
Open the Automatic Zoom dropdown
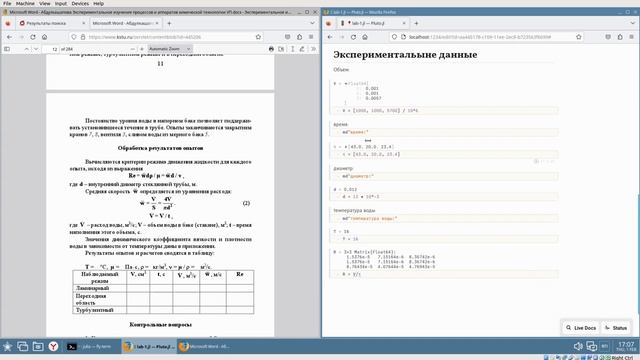click(x=169, y=49)
